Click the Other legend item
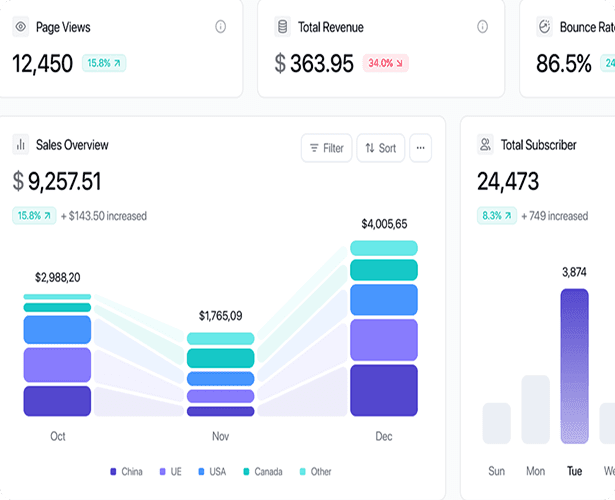Image resolution: width=615 pixels, height=500 pixels. [x=315, y=471]
